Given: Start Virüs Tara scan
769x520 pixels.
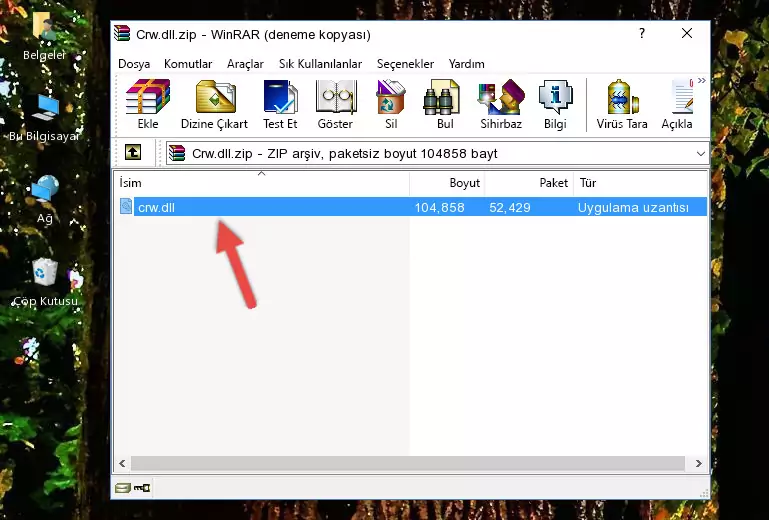Looking at the screenshot, I should coord(622,104).
